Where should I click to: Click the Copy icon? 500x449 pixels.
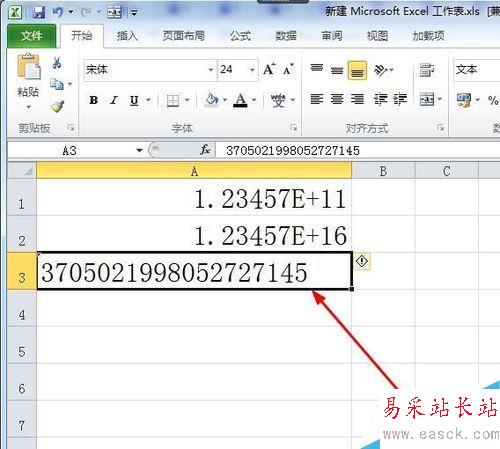[57, 84]
